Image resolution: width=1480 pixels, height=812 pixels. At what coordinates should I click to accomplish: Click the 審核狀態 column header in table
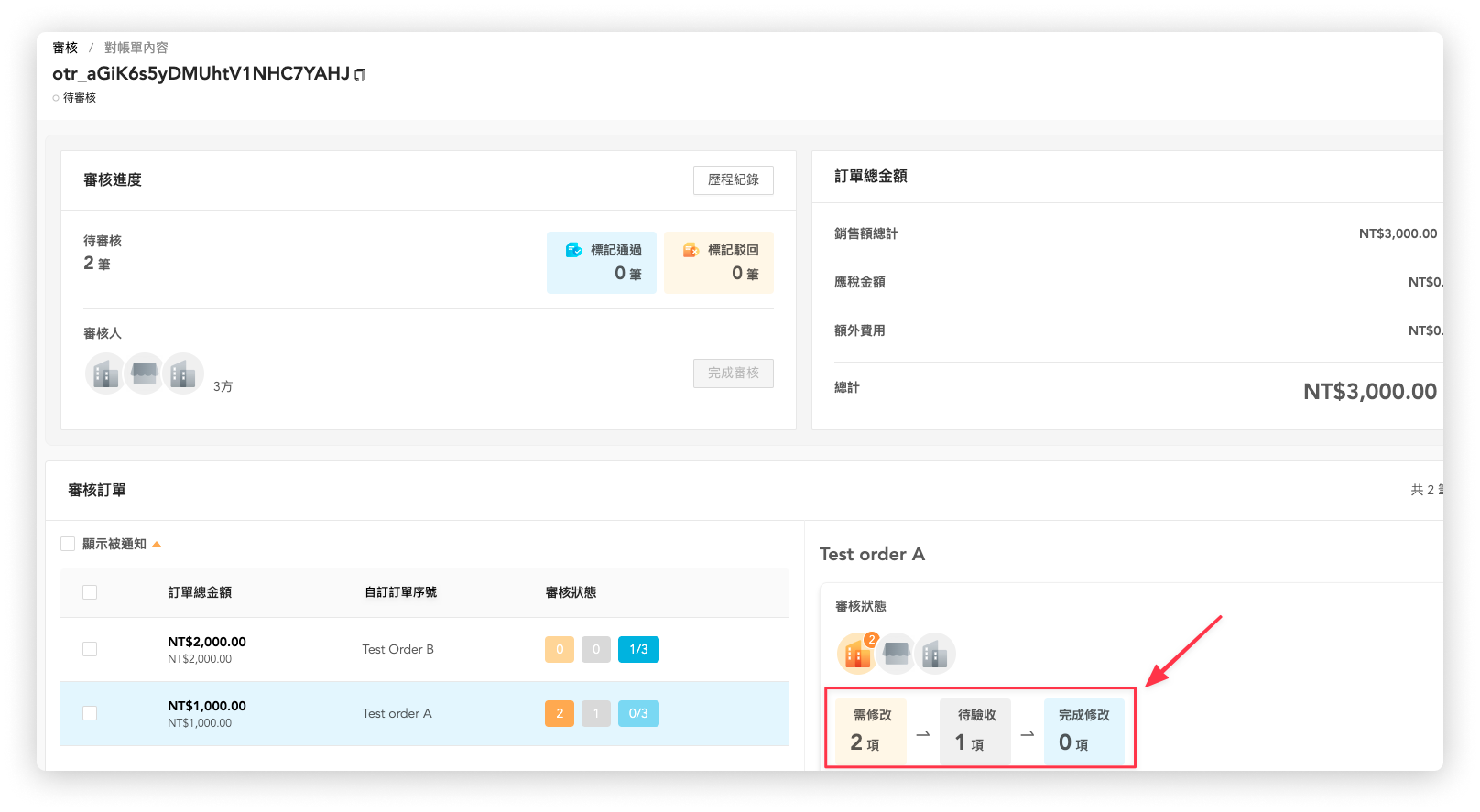click(x=571, y=592)
